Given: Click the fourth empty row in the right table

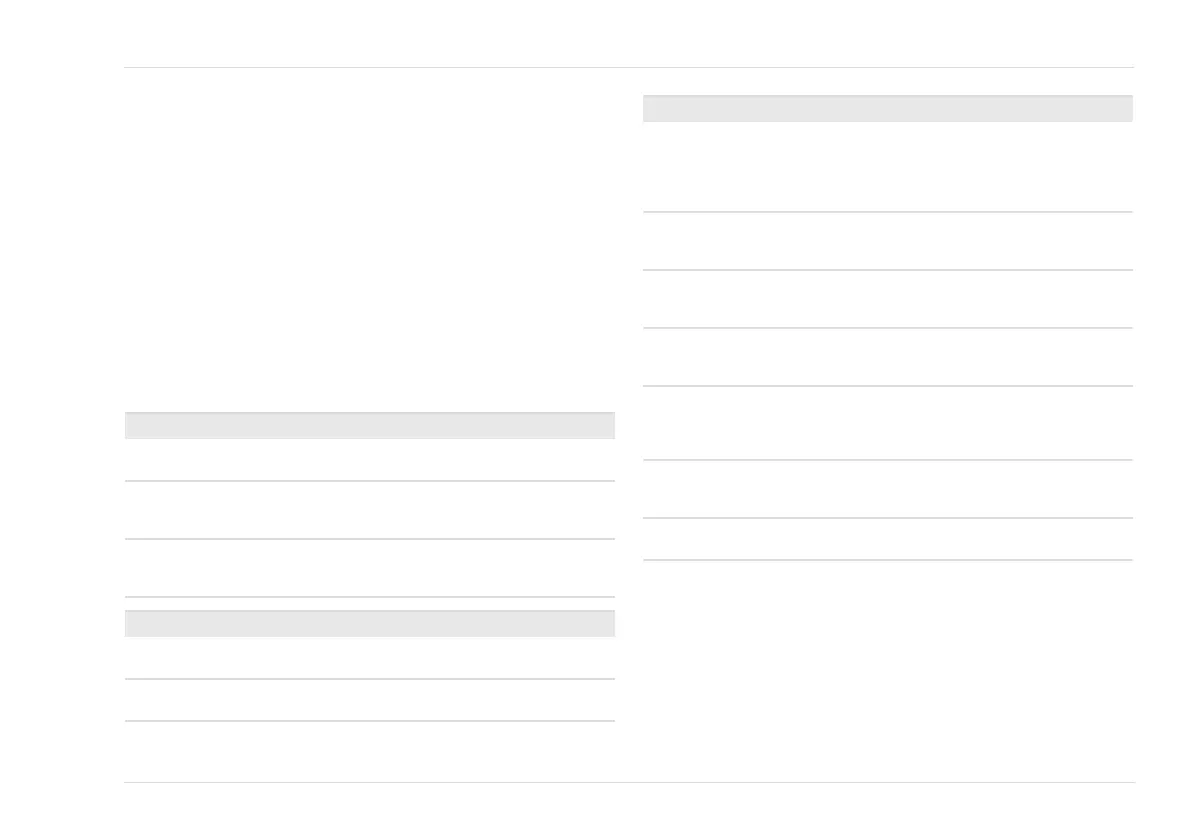Looking at the screenshot, I should (887, 357).
